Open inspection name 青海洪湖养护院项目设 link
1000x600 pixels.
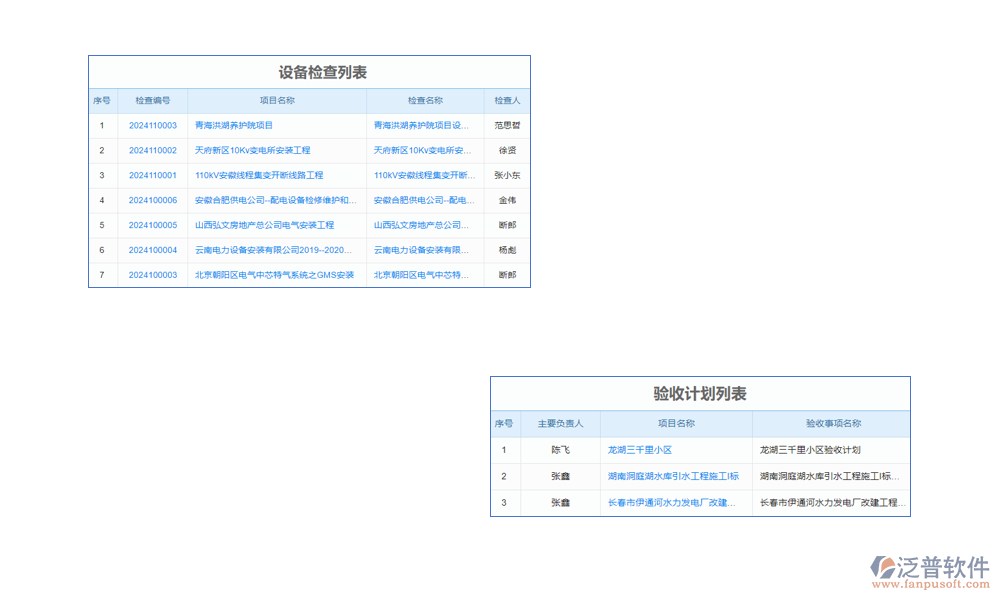pyautogui.click(x=422, y=125)
